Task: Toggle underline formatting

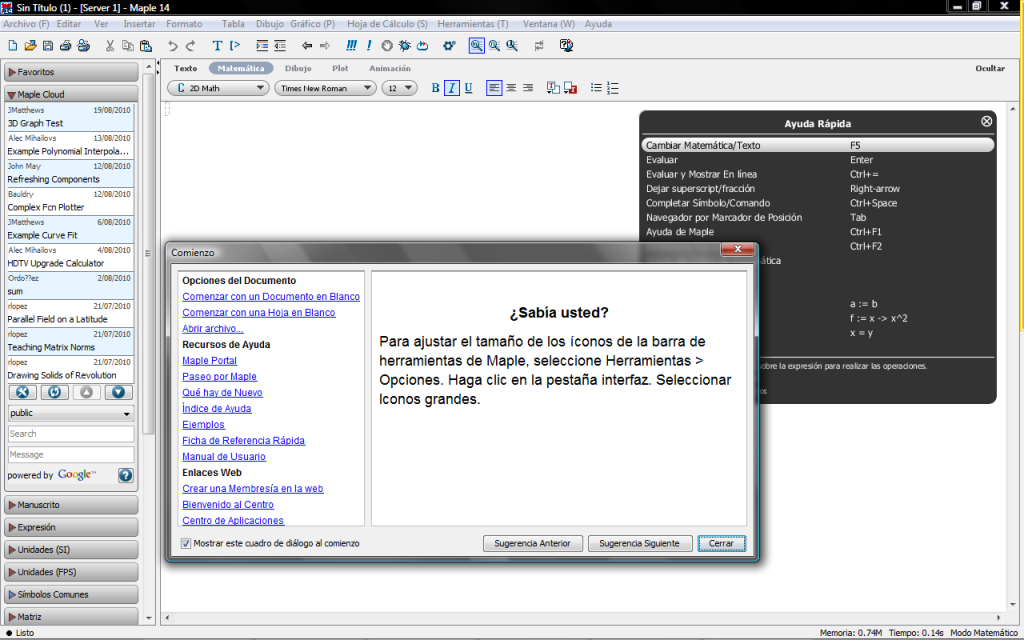Action: click(468, 88)
